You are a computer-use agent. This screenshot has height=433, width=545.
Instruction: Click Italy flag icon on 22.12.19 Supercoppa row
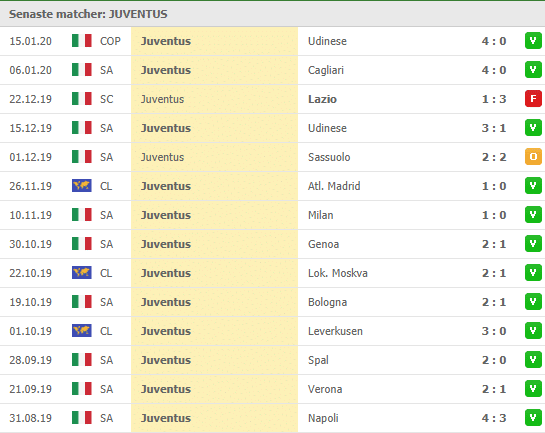click(82, 99)
